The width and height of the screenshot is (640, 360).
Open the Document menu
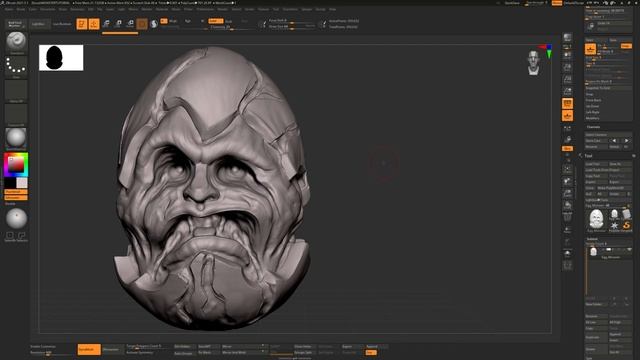coord(48,9)
